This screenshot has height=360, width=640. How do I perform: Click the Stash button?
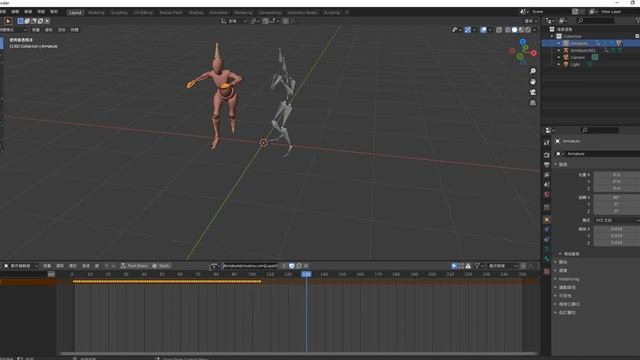tap(161, 266)
